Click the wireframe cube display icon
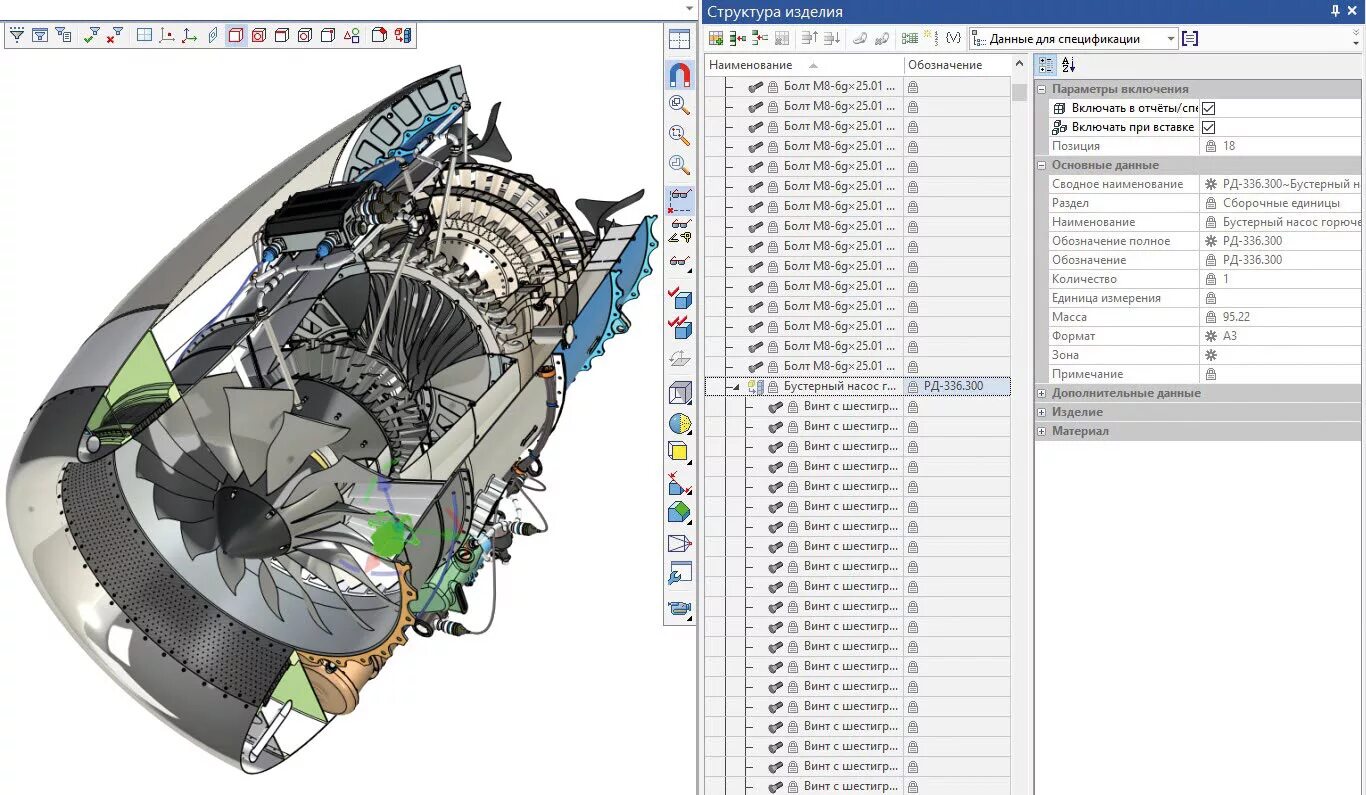 pyautogui.click(x=680, y=393)
